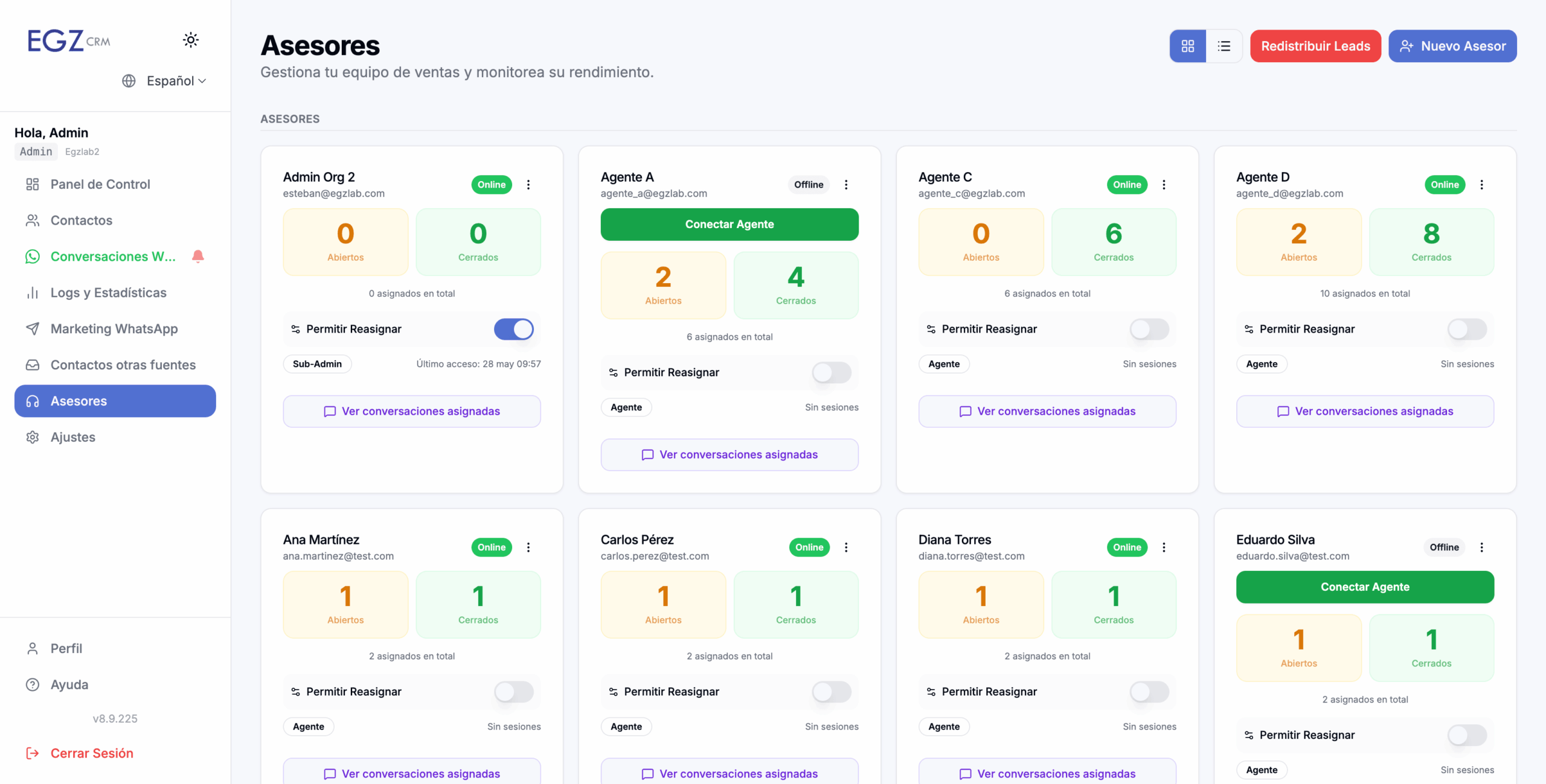This screenshot has width=1546, height=784.
Task: Switch to list view layout
Action: click(1224, 46)
